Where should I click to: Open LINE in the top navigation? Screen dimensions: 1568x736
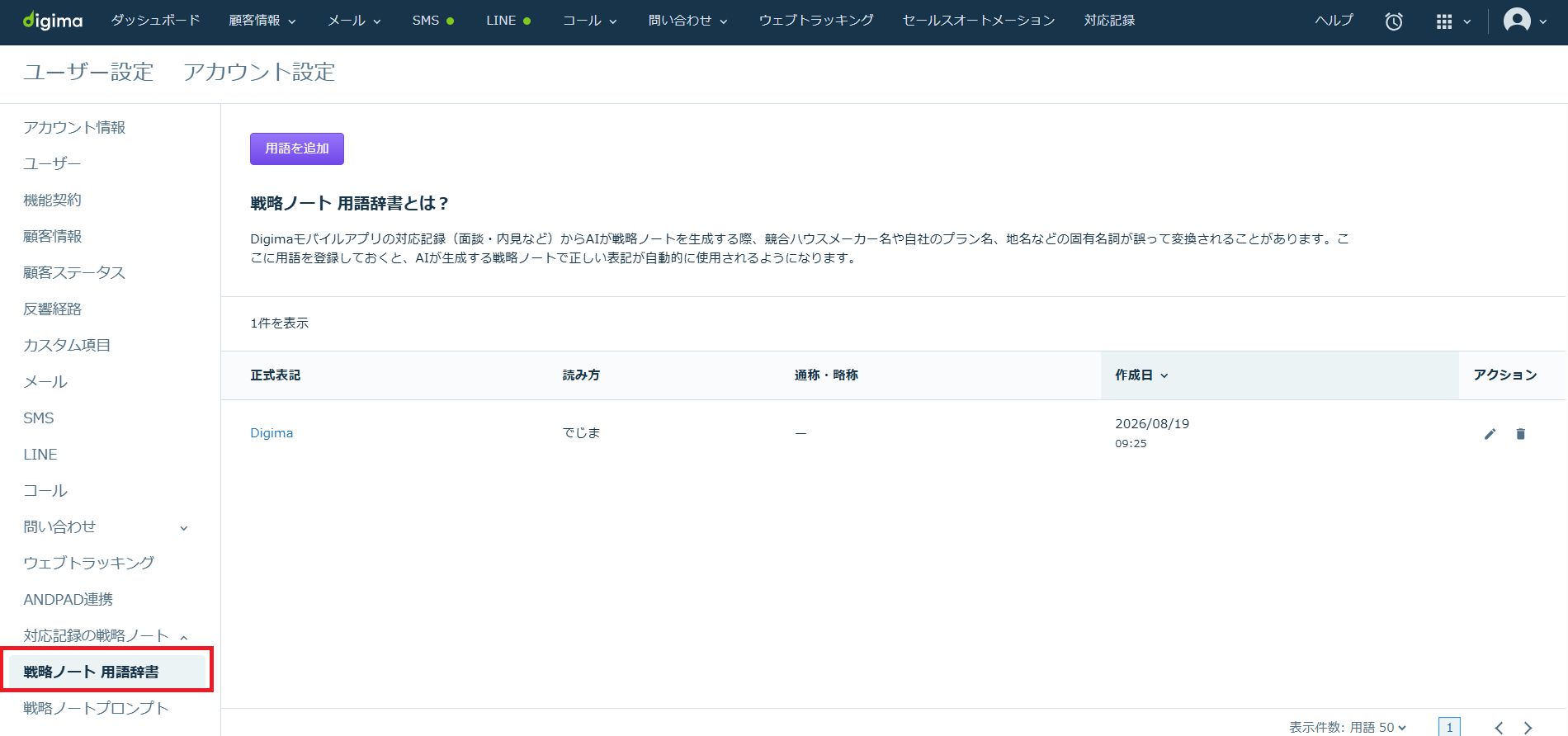click(508, 21)
